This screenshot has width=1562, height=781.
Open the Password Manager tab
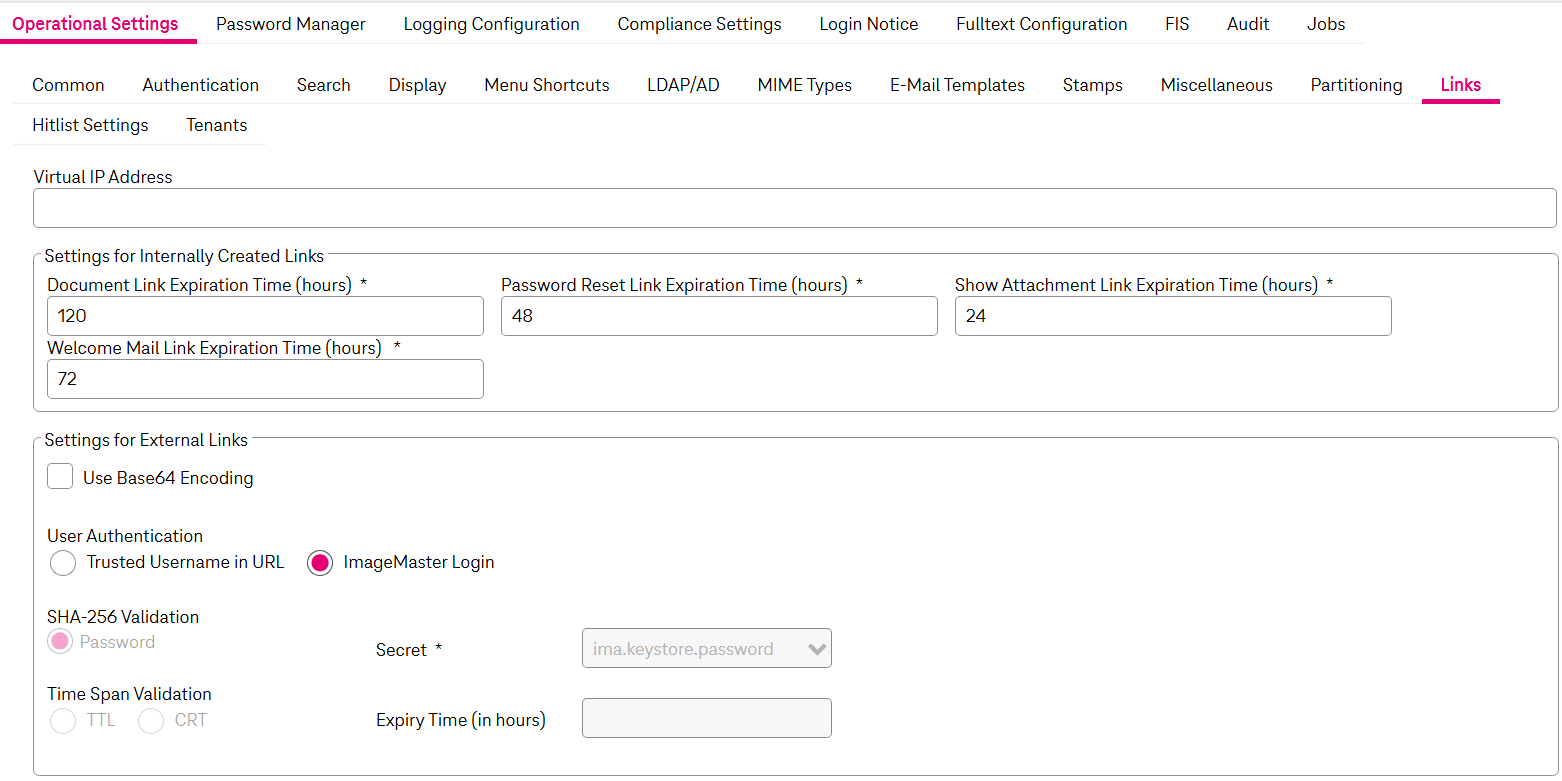pyautogui.click(x=291, y=24)
